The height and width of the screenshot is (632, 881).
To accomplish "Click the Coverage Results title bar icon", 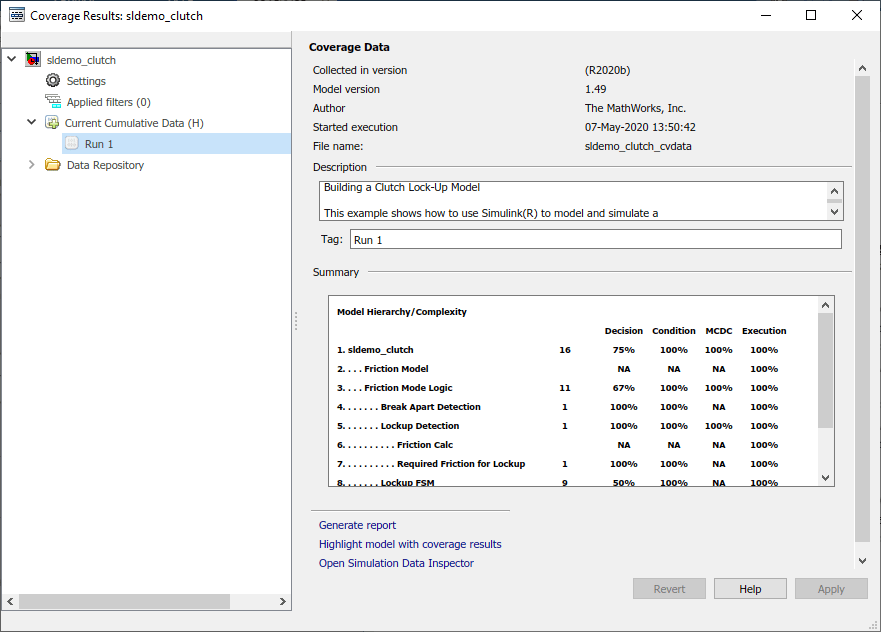I will [16, 16].
